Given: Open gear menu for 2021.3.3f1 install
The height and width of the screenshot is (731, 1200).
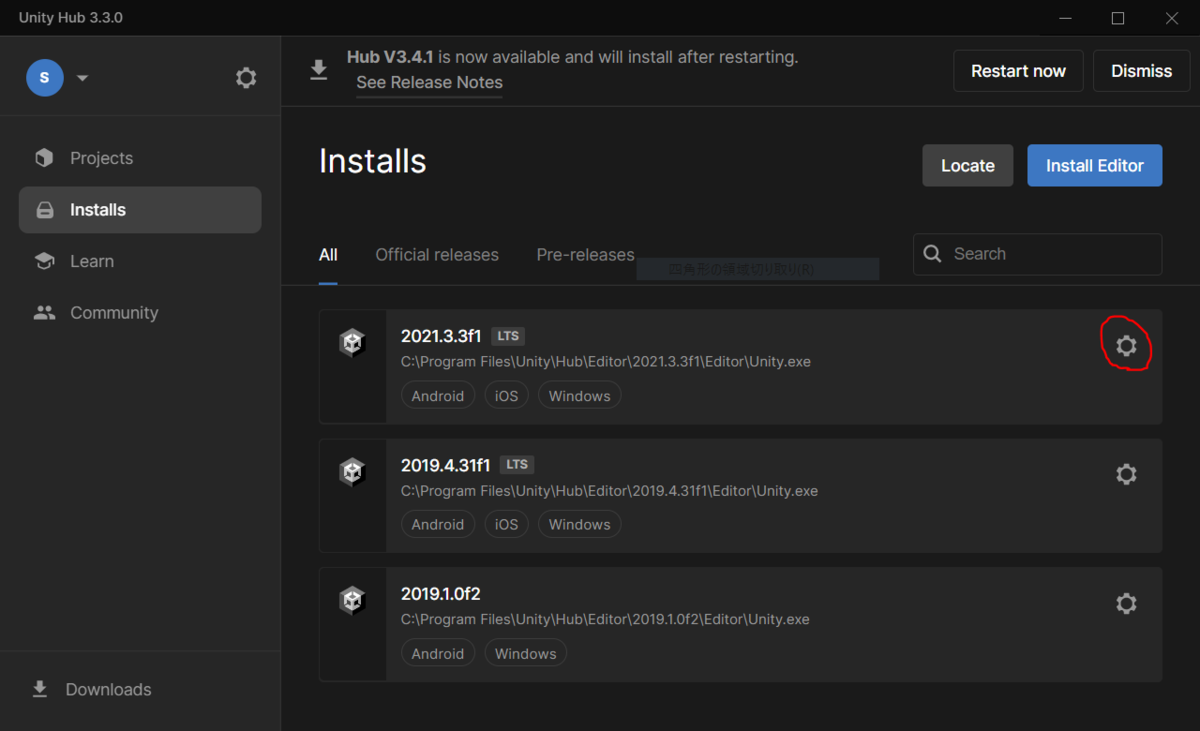Looking at the screenshot, I should 1126,346.
